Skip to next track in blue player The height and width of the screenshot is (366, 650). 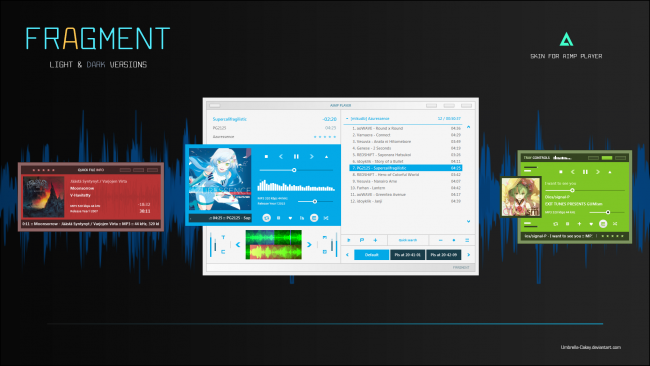pyautogui.click(x=311, y=157)
